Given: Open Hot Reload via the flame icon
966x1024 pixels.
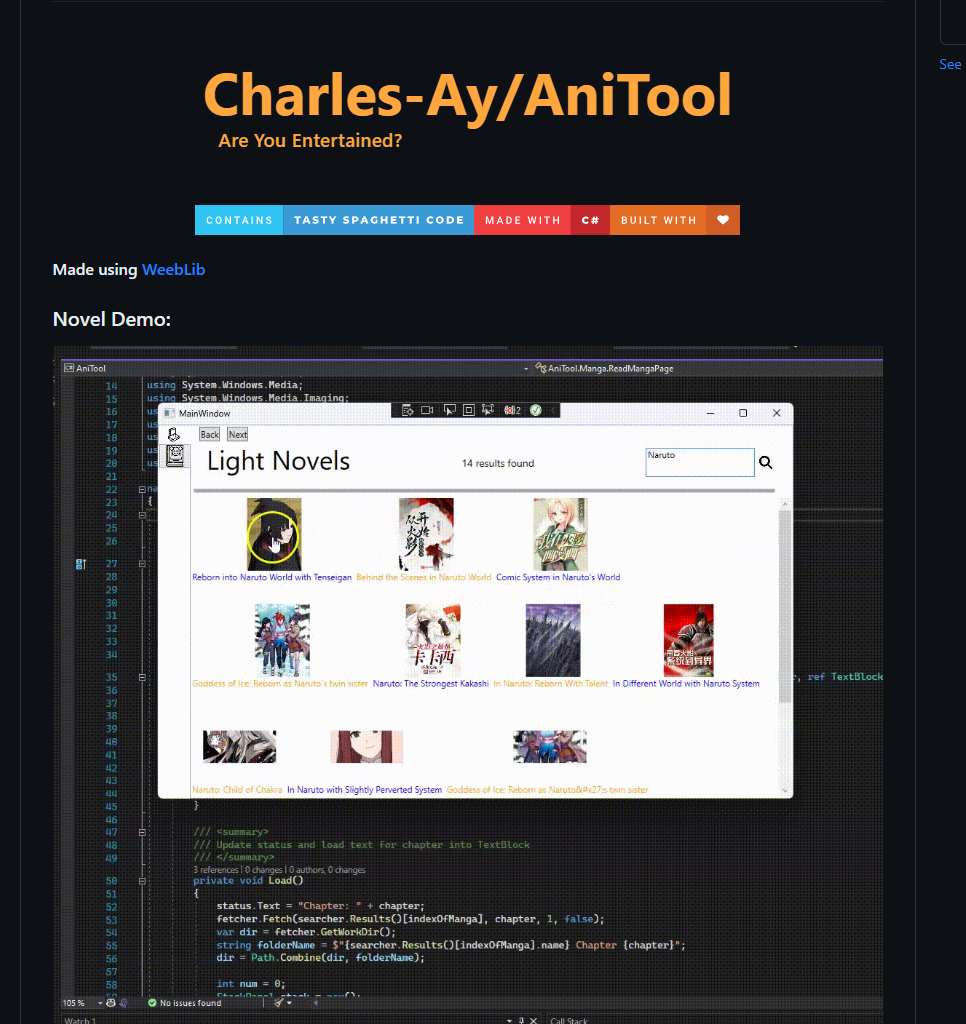Looking at the screenshot, I should coord(508,409).
